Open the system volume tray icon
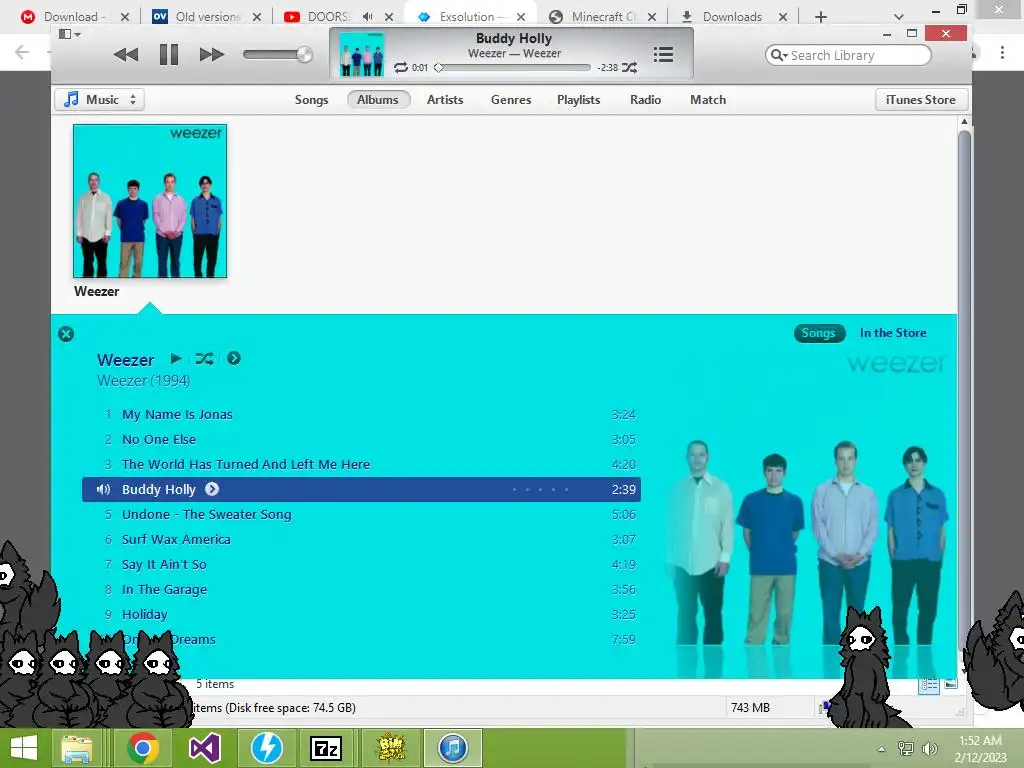This screenshot has width=1024, height=768. [x=929, y=749]
